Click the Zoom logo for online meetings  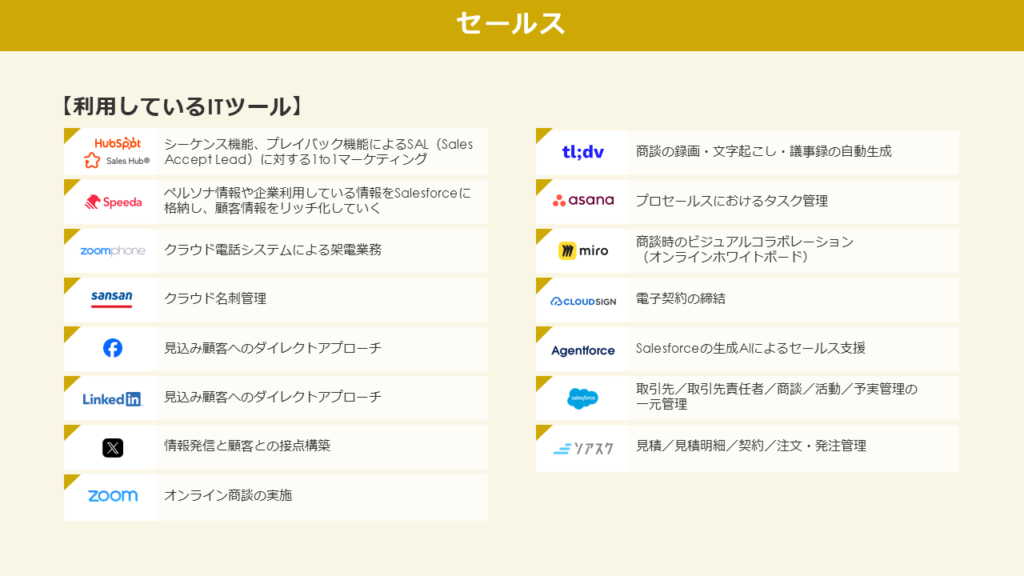112,496
